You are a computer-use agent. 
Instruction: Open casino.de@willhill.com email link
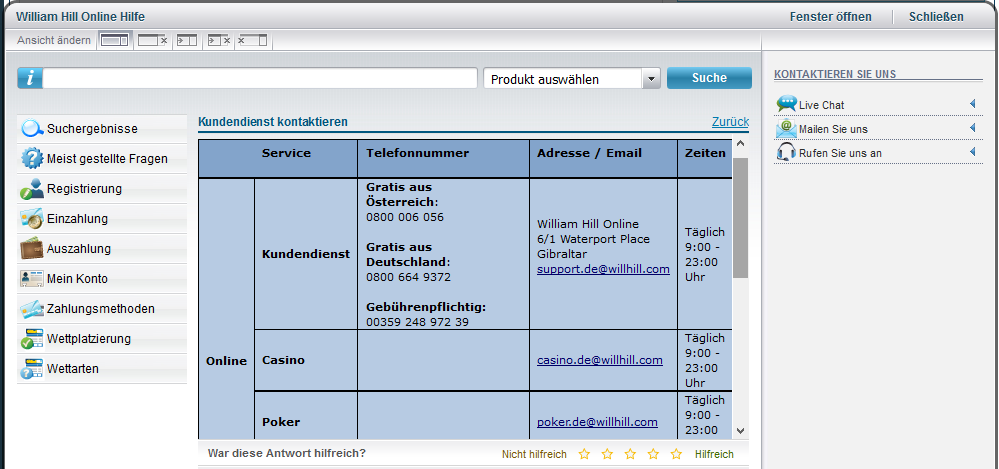click(x=600, y=360)
